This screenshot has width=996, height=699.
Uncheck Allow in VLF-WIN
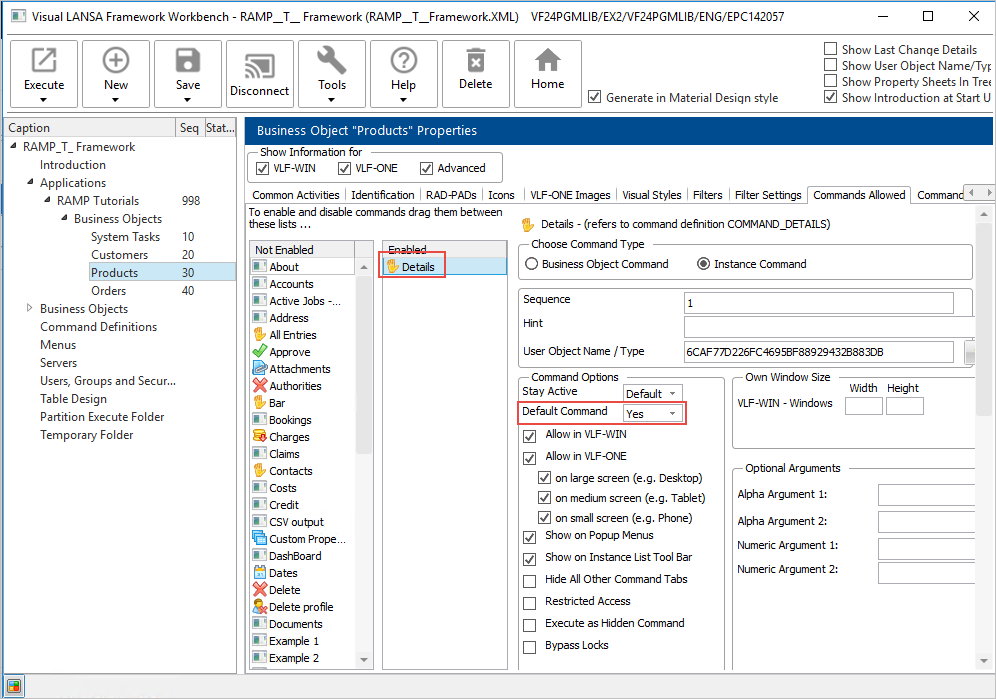tap(529, 437)
